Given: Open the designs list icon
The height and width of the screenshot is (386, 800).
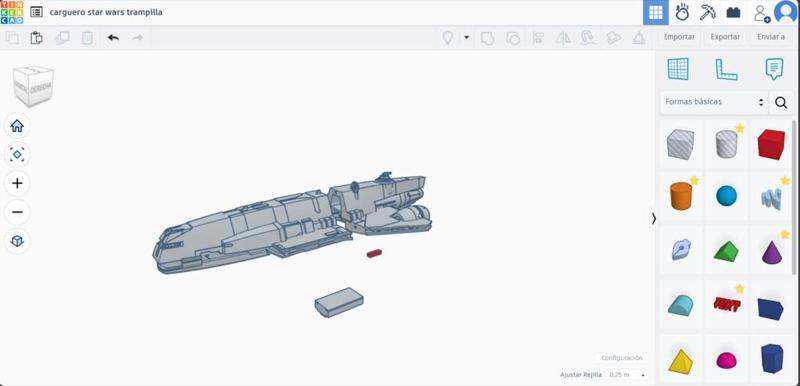Looking at the screenshot, I should (36, 12).
